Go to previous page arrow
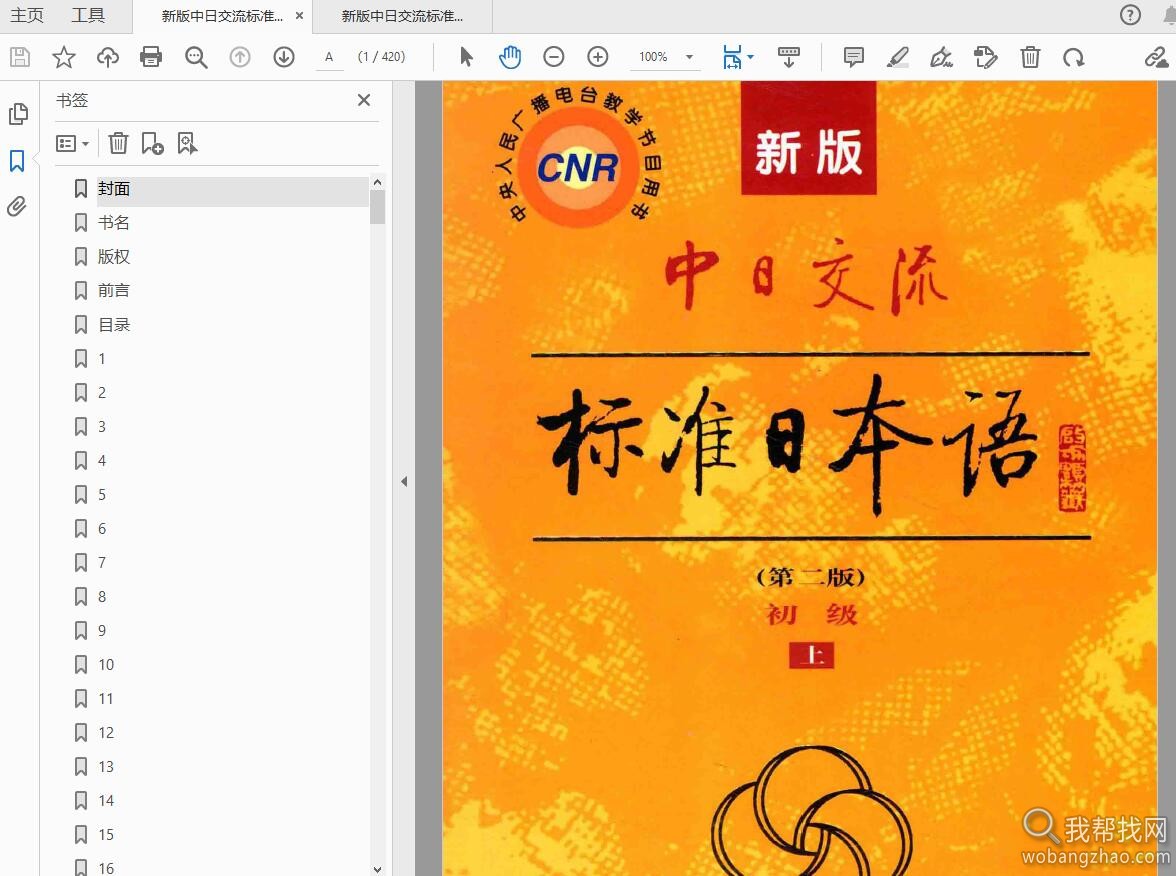The image size is (1176, 876). point(240,57)
